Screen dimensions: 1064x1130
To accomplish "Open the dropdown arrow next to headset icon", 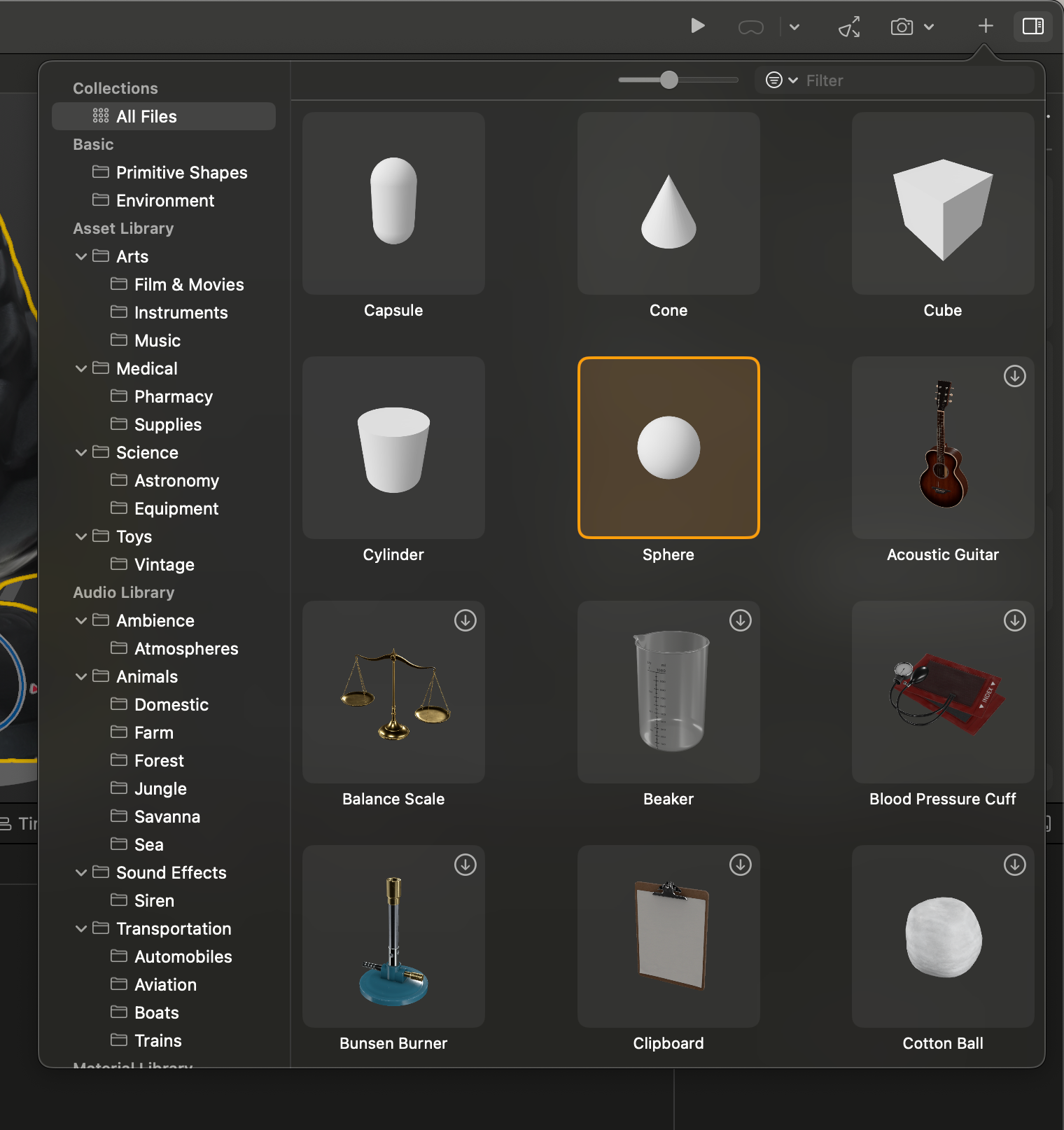I will click(794, 27).
